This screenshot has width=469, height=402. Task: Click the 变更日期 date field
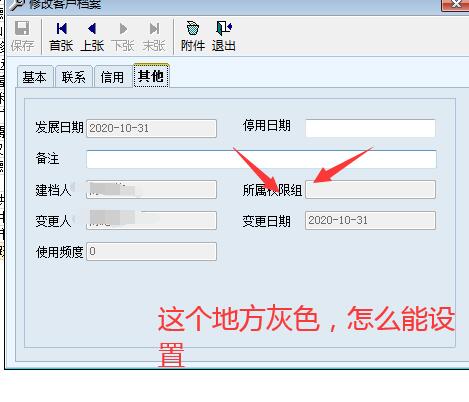[370, 220]
